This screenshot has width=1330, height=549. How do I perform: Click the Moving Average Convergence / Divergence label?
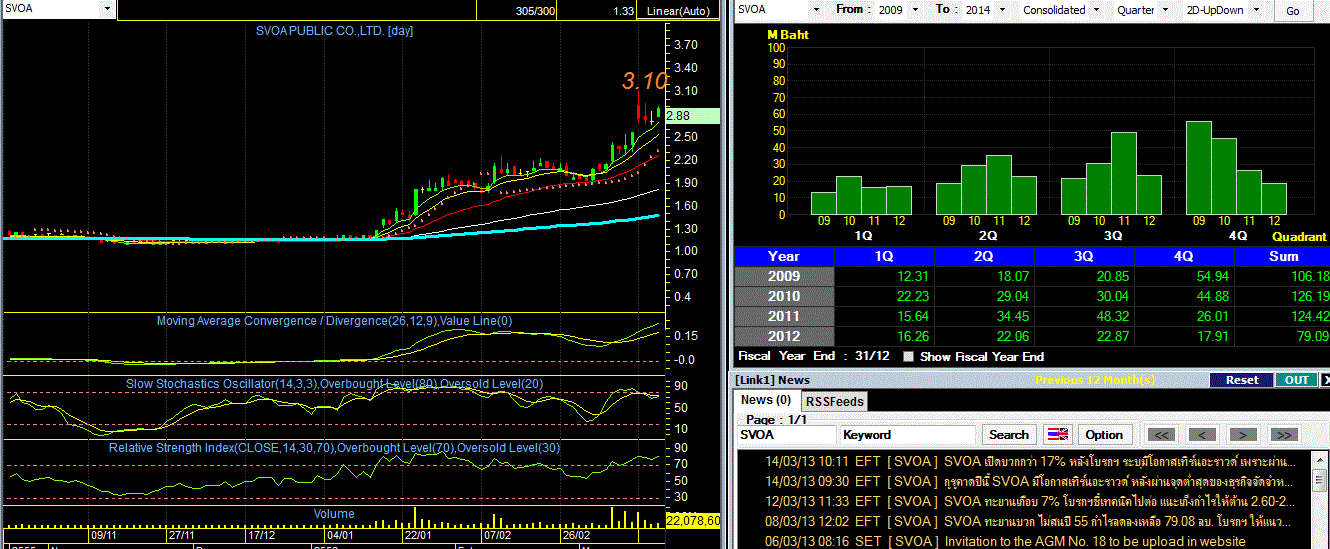coord(334,321)
